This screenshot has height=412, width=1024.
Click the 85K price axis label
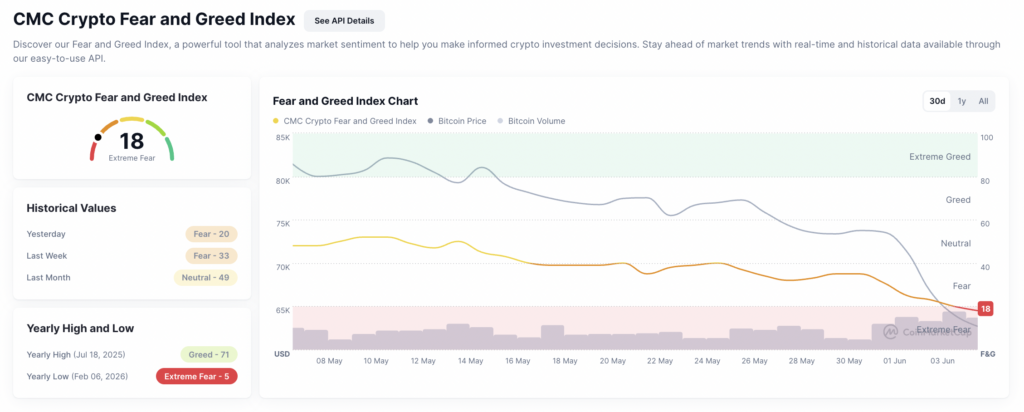coord(283,138)
